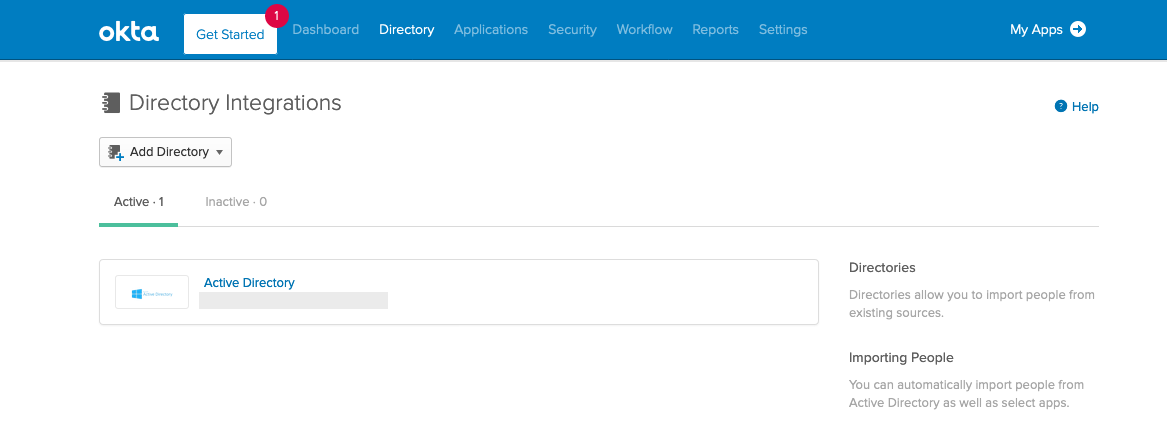Screen dimensions: 1167x425
Task: Open the Get Started tab
Action: tap(230, 34)
